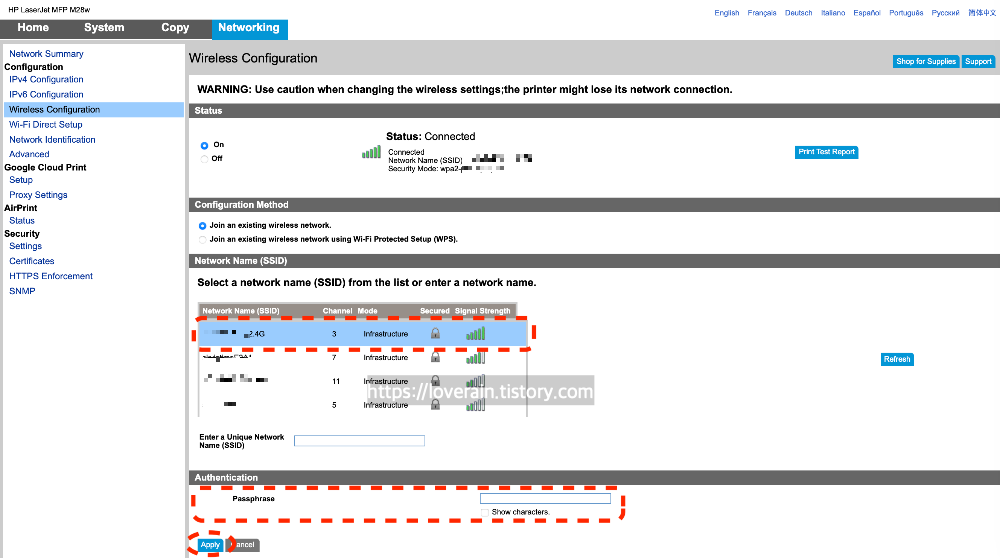Click Network Name (SSID) column header
The width and height of the screenshot is (1000, 558).
(240, 311)
